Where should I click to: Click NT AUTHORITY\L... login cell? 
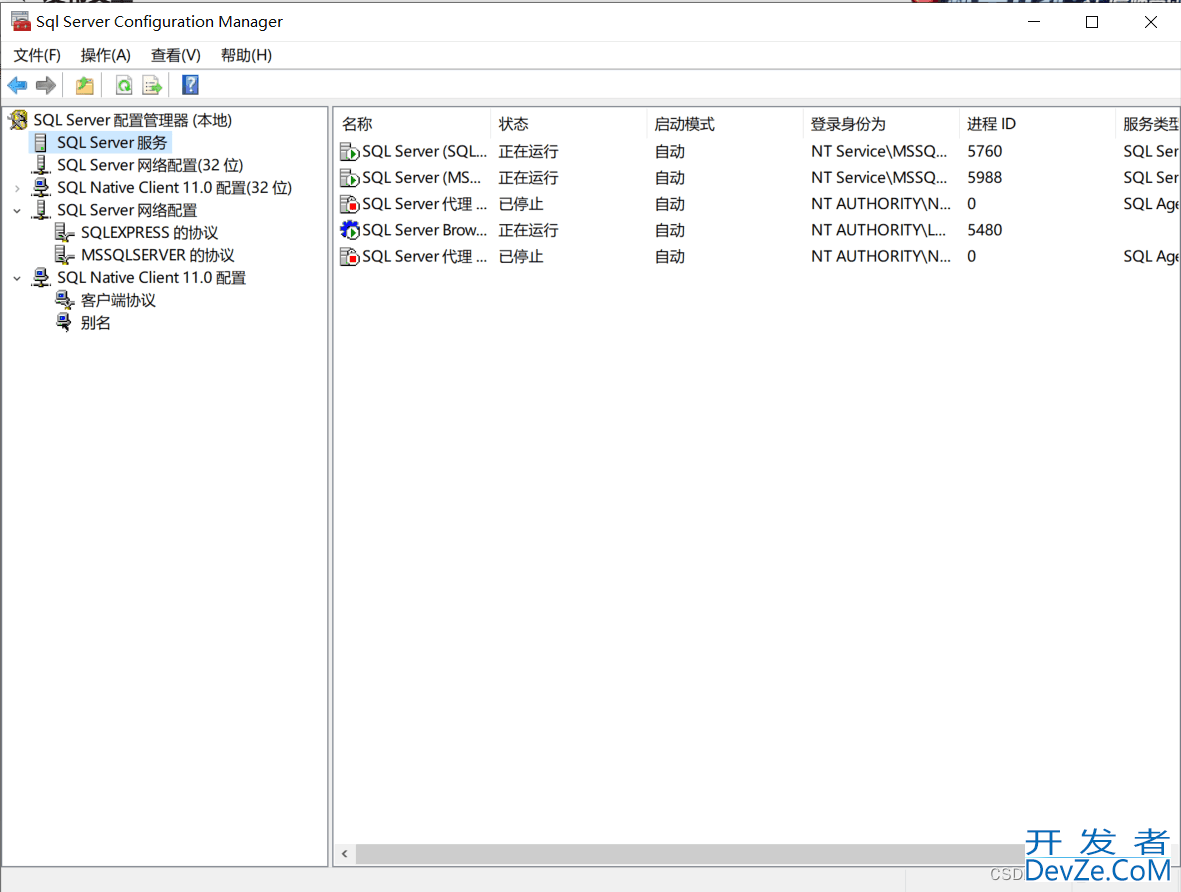(x=878, y=230)
